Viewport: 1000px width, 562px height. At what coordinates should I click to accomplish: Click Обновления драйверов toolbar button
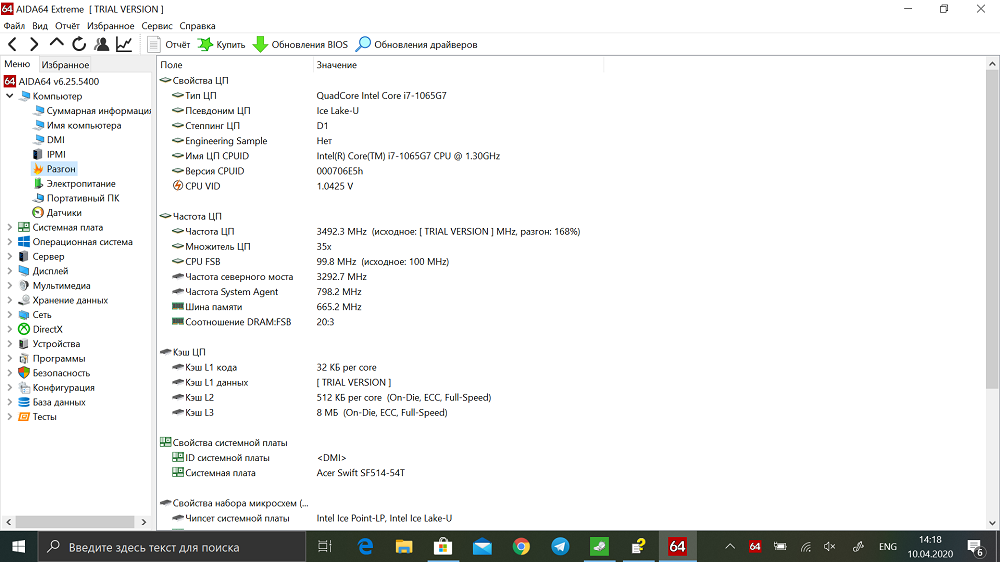click(416, 45)
